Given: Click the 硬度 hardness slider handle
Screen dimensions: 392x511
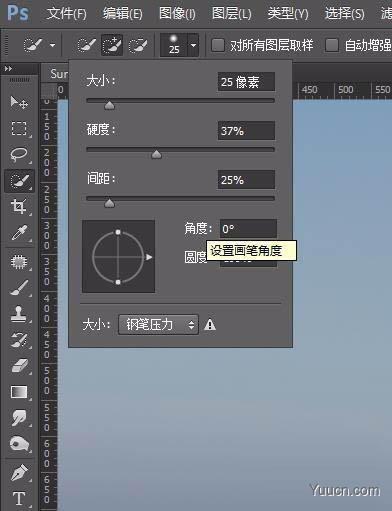Looking at the screenshot, I should tap(156, 154).
